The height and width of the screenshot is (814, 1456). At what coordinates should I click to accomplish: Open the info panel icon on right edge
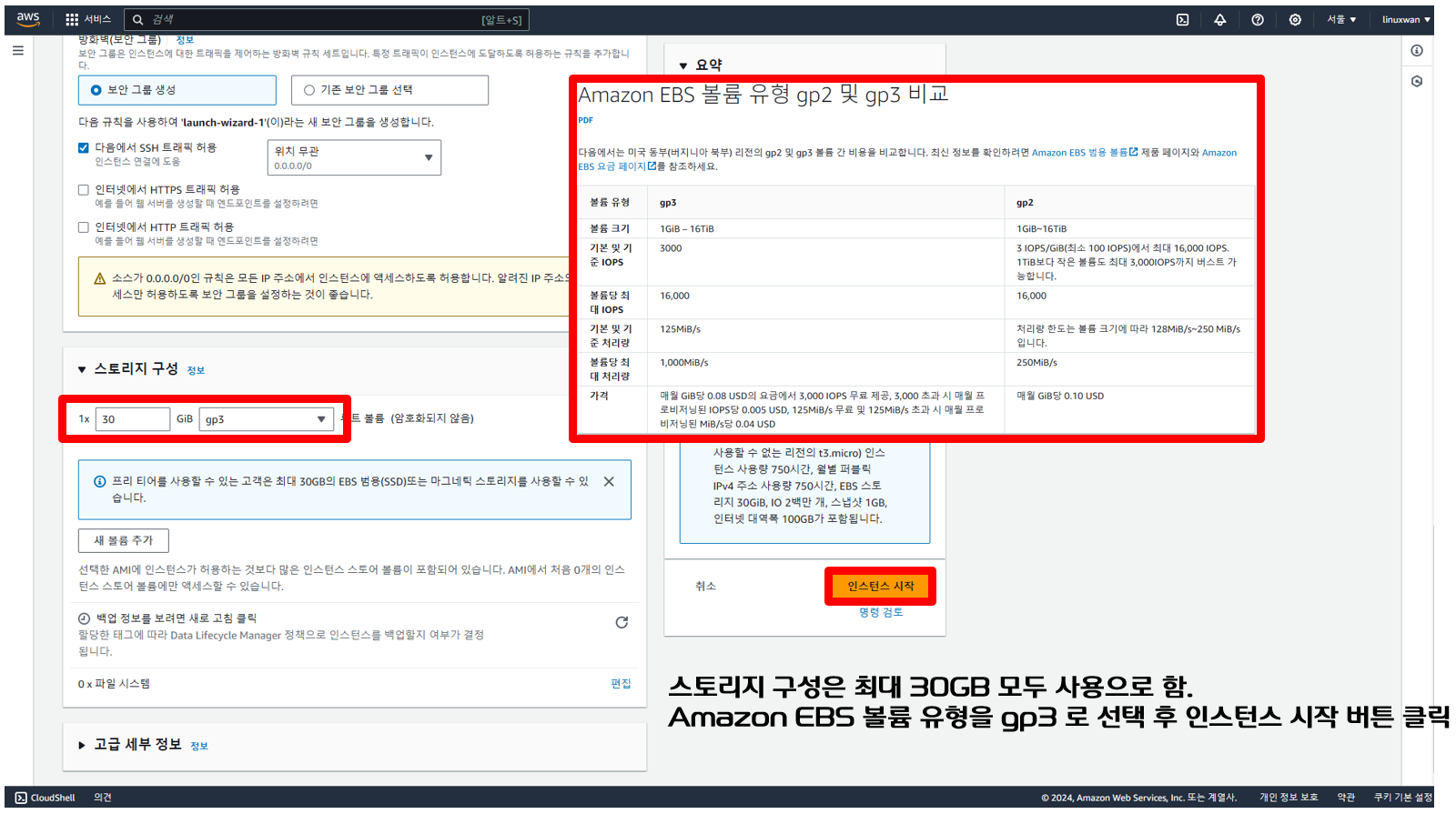pyautogui.click(x=1417, y=51)
